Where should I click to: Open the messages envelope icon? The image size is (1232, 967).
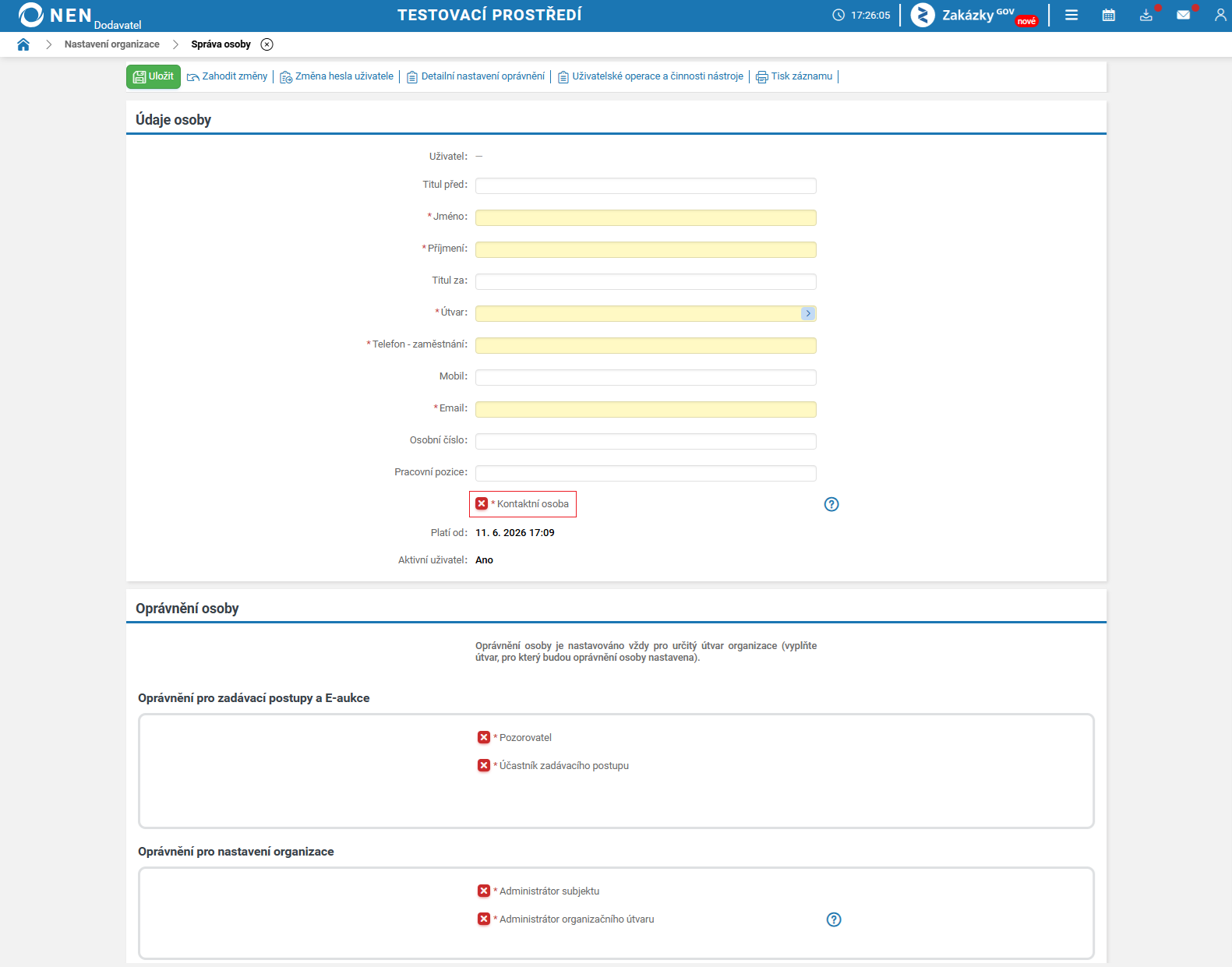[1184, 15]
